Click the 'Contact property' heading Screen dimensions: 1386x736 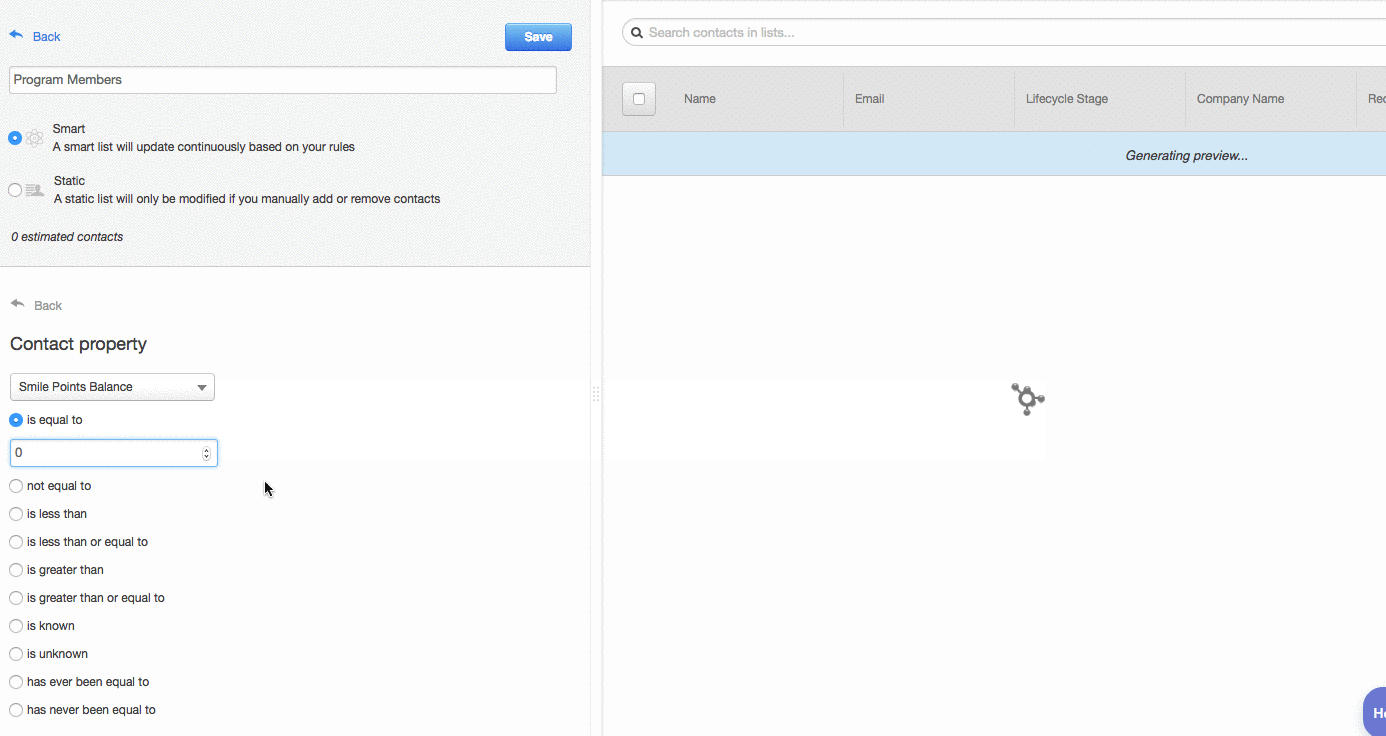[78, 344]
